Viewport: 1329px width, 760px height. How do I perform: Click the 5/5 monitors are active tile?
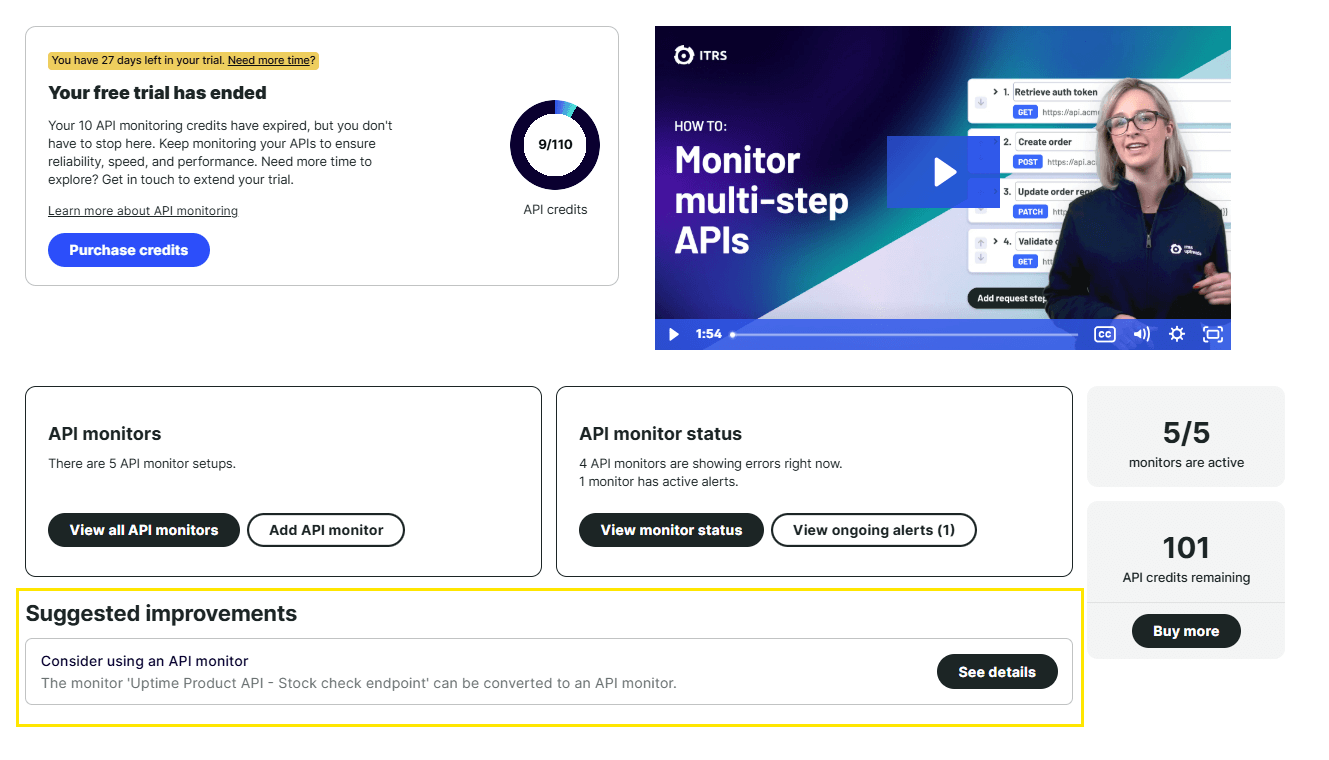click(1186, 437)
